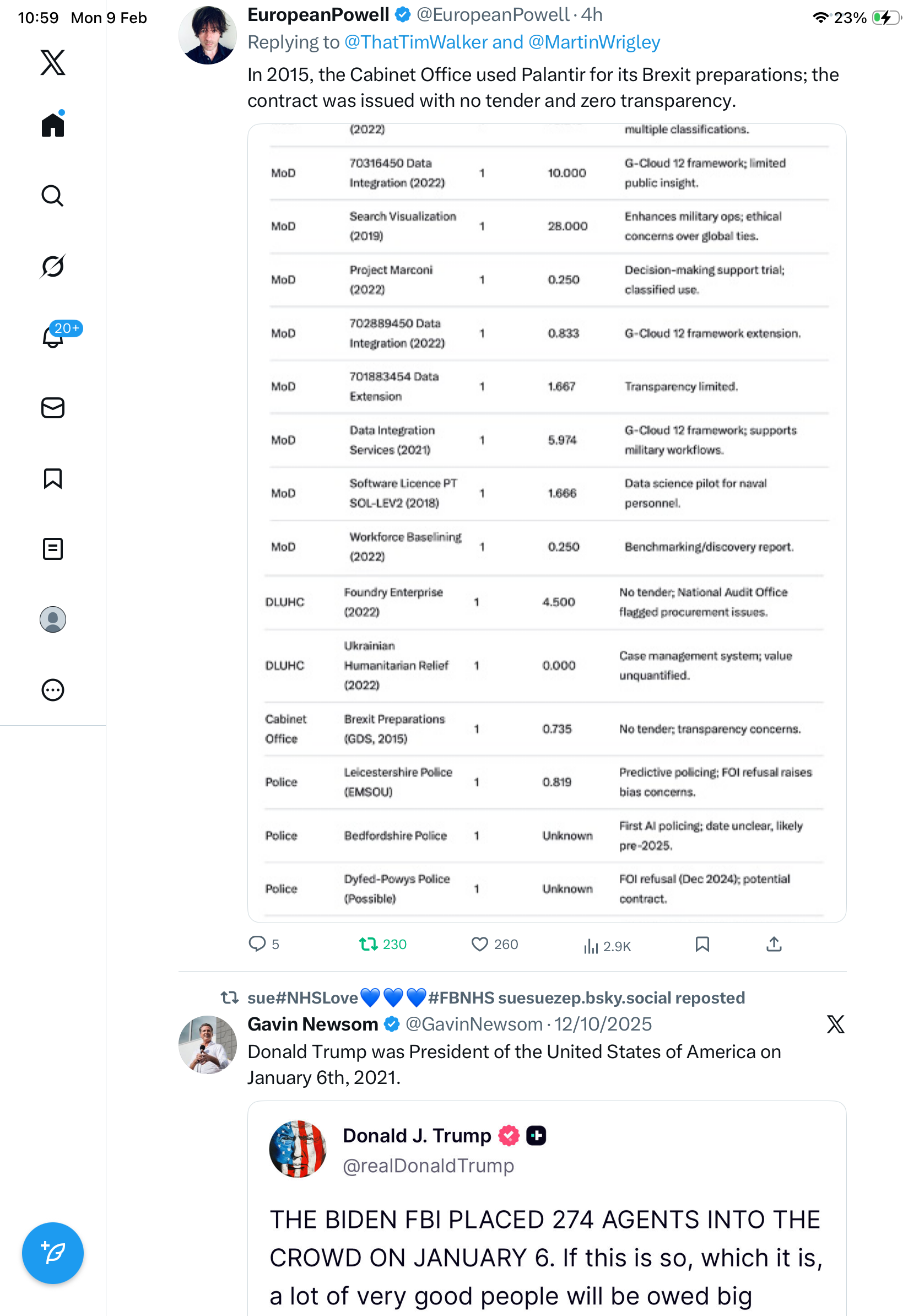Open the Home feed icon

(x=53, y=125)
